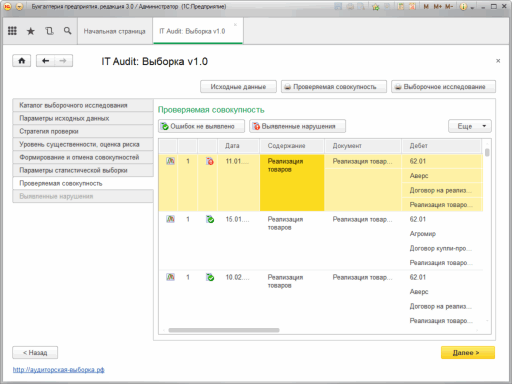
Task: Click the Print icon in title bar
Action: tap(350, 6)
